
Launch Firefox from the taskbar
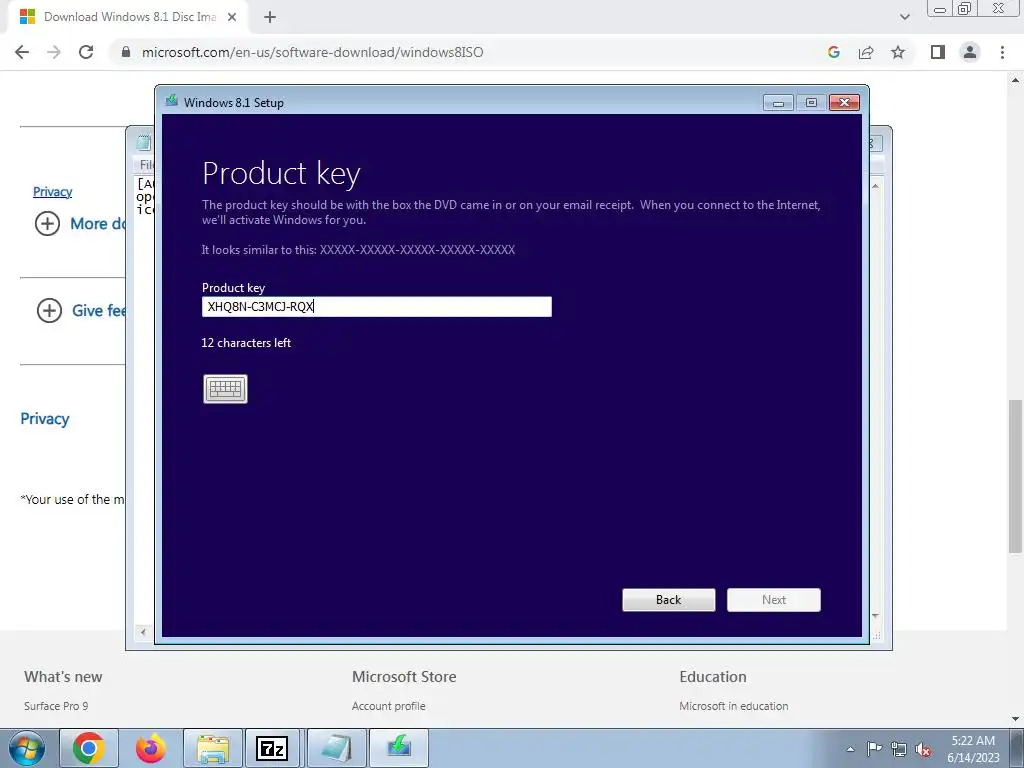[x=150, y=748]
